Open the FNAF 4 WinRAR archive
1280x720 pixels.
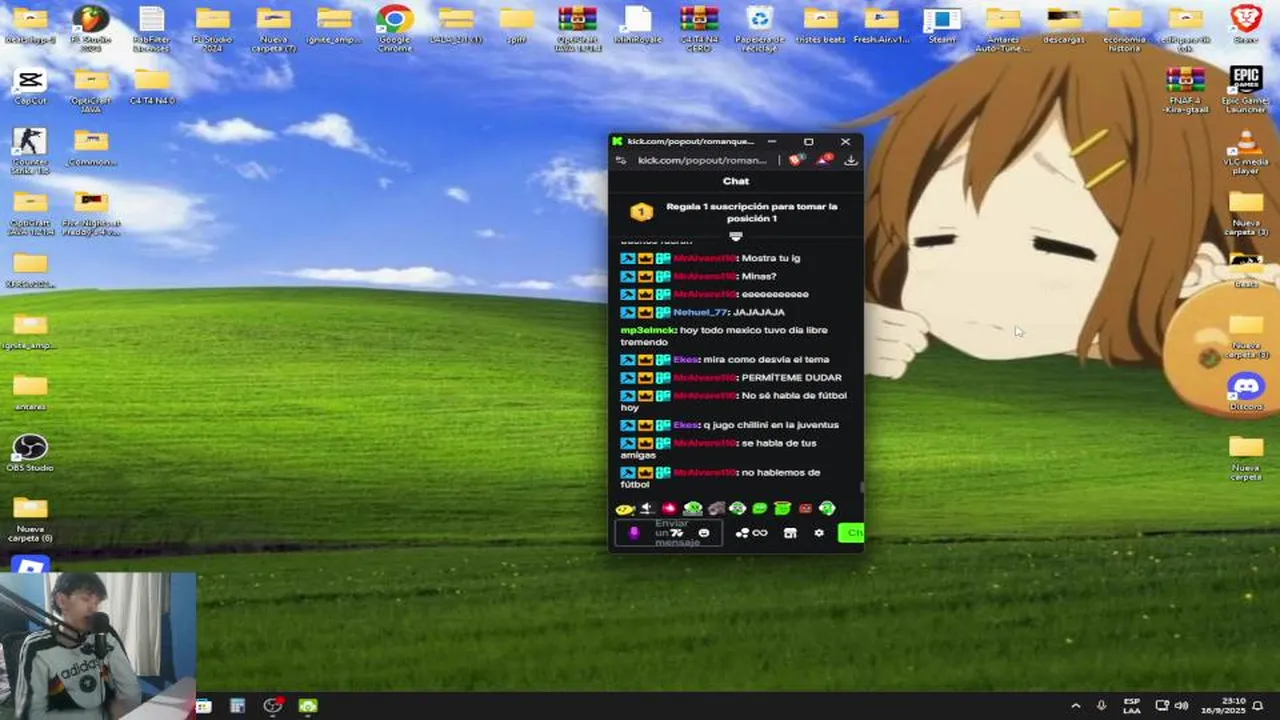coord(1185,90)
